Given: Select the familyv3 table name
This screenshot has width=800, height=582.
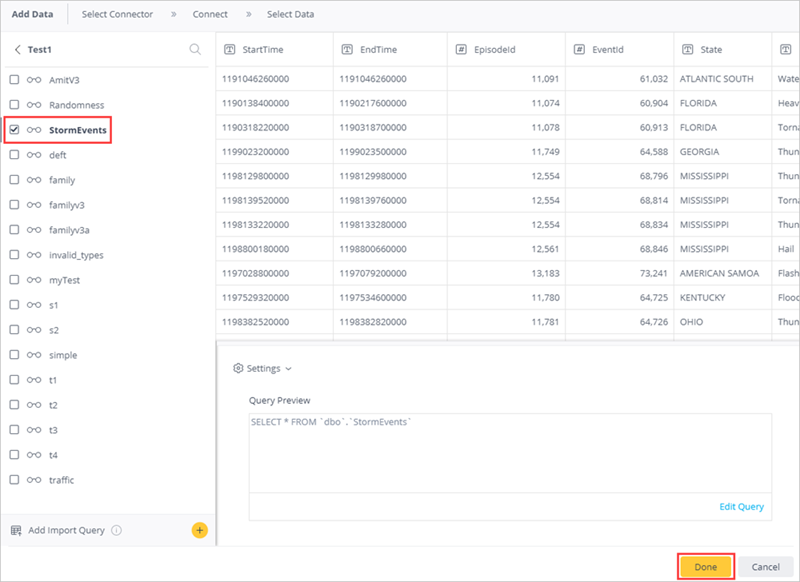Looking at the screenshot, I should (67, 205).
